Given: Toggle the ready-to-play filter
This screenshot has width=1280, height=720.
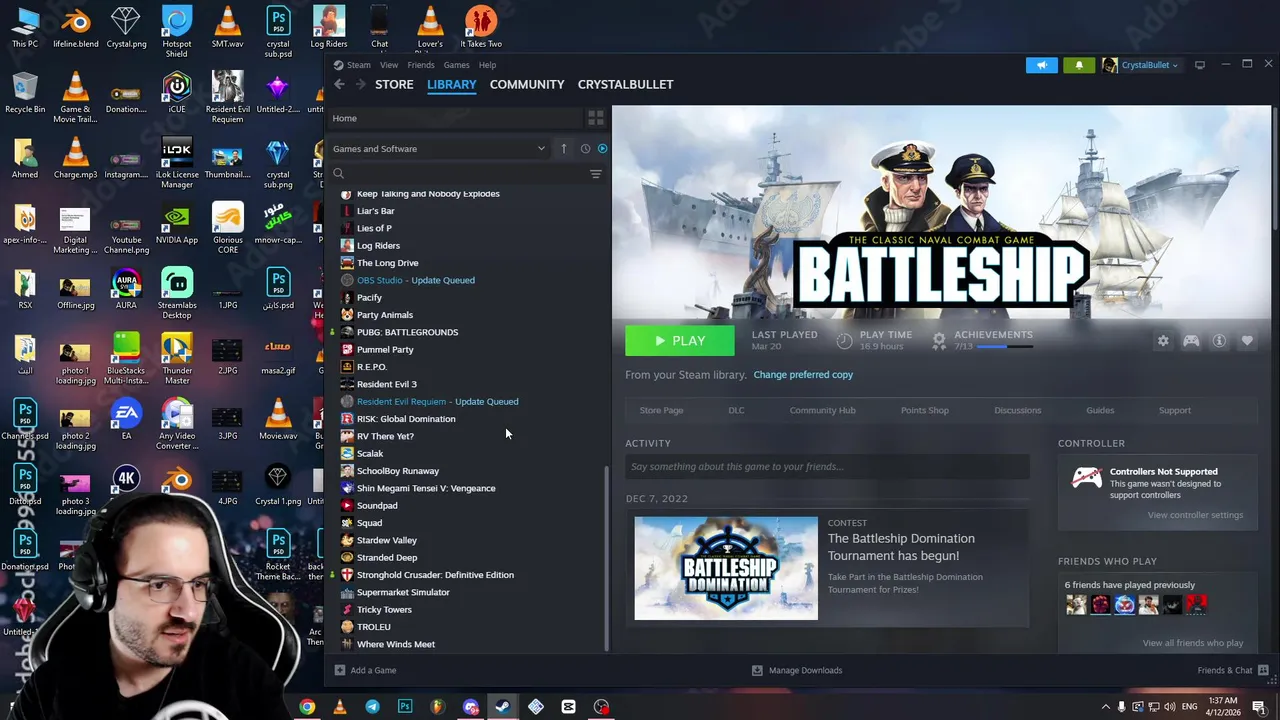Looking at the screenshot, I should (x=602, y=148).
